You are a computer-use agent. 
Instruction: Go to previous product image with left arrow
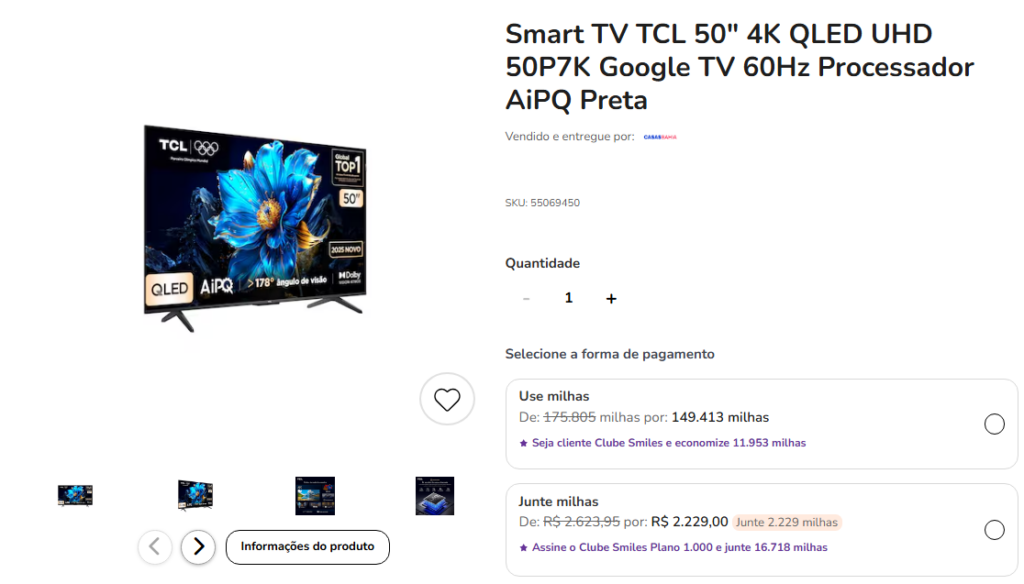point(155,546)
